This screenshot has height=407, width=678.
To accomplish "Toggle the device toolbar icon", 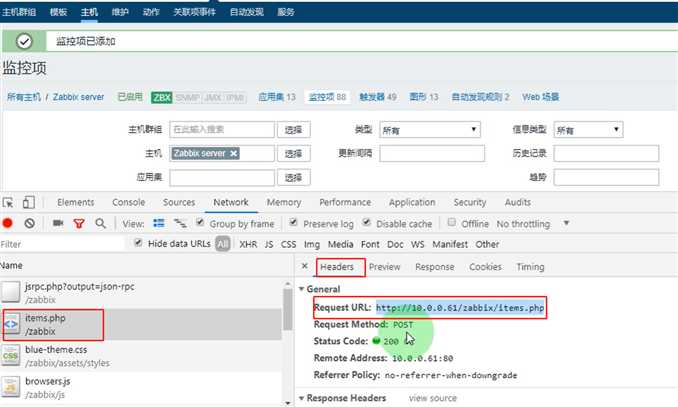I will click(29, 202).
